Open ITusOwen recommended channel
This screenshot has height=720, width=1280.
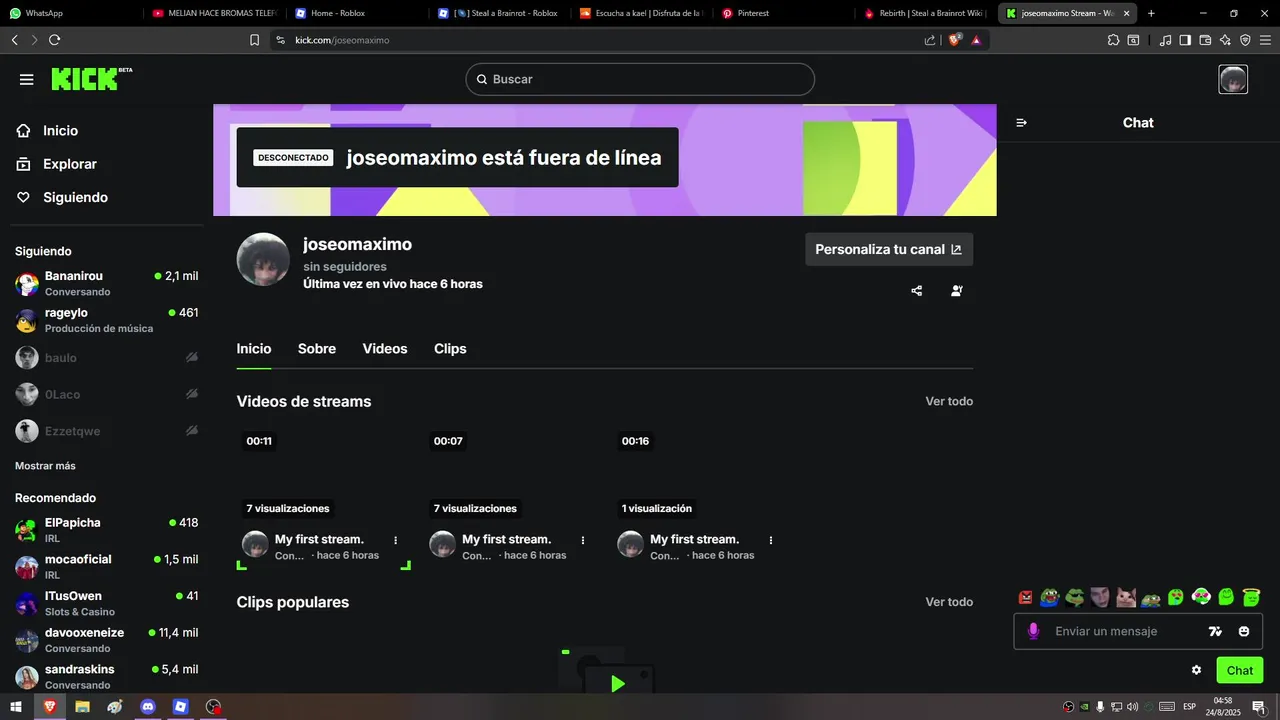[x=106, y=604]
